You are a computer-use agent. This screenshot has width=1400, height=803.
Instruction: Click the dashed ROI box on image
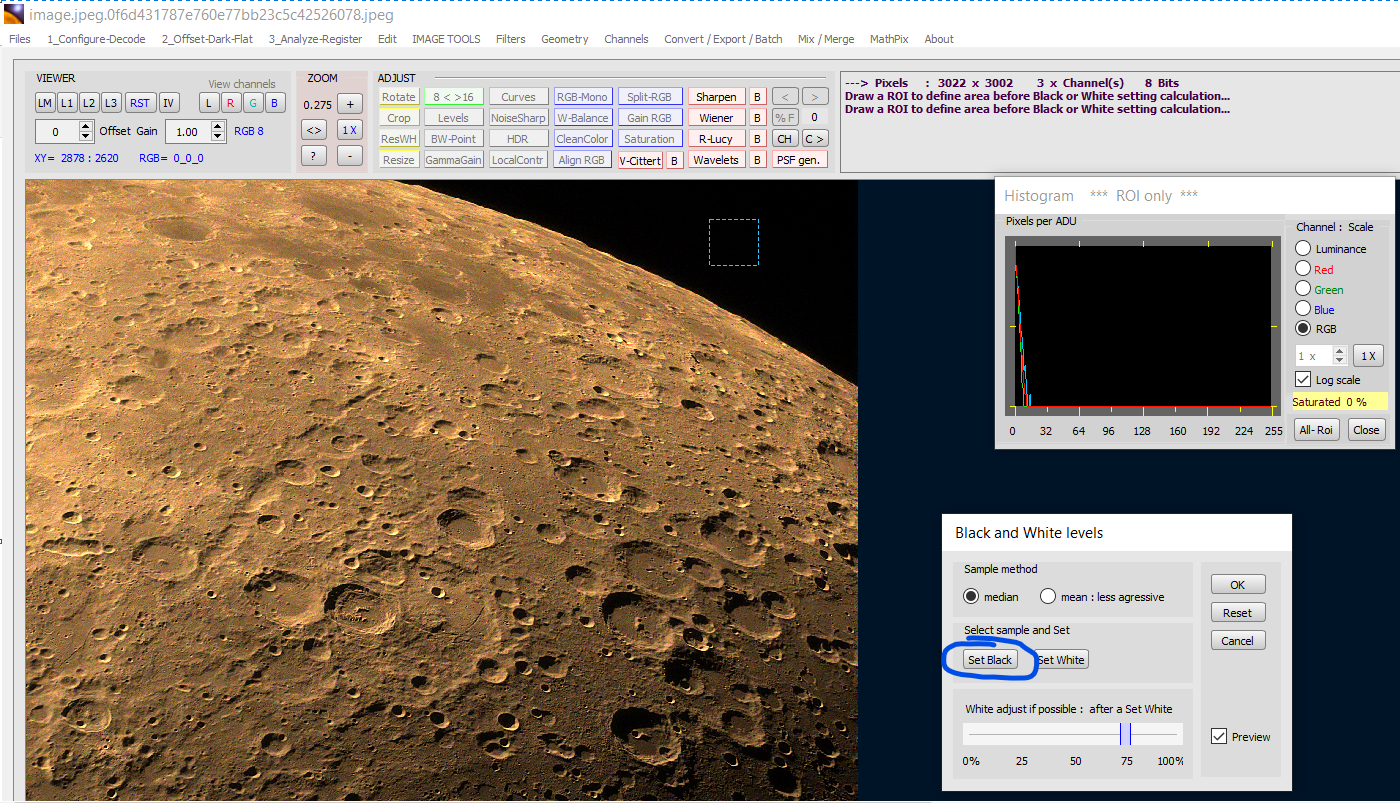[734, 242]
